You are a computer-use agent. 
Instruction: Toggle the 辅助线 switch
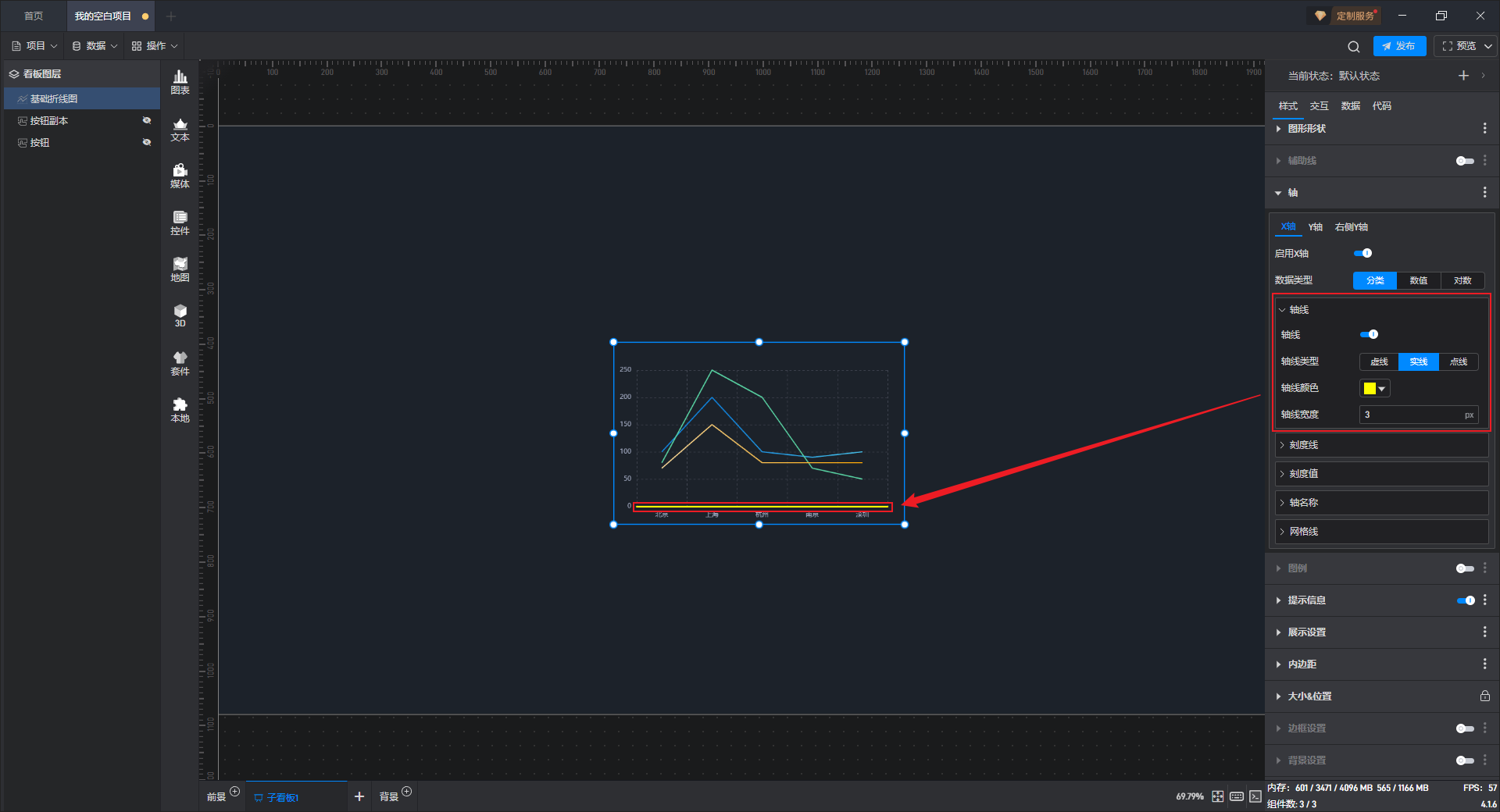click(x=1465, y=161)
